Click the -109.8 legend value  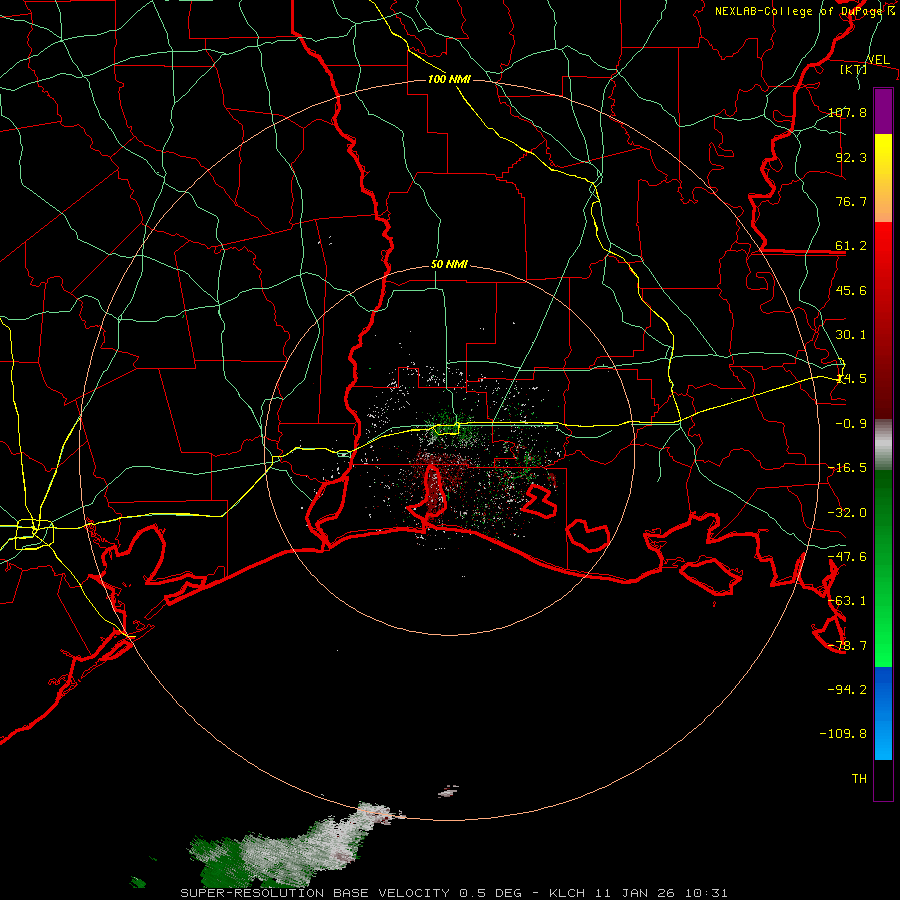point(843,734)
